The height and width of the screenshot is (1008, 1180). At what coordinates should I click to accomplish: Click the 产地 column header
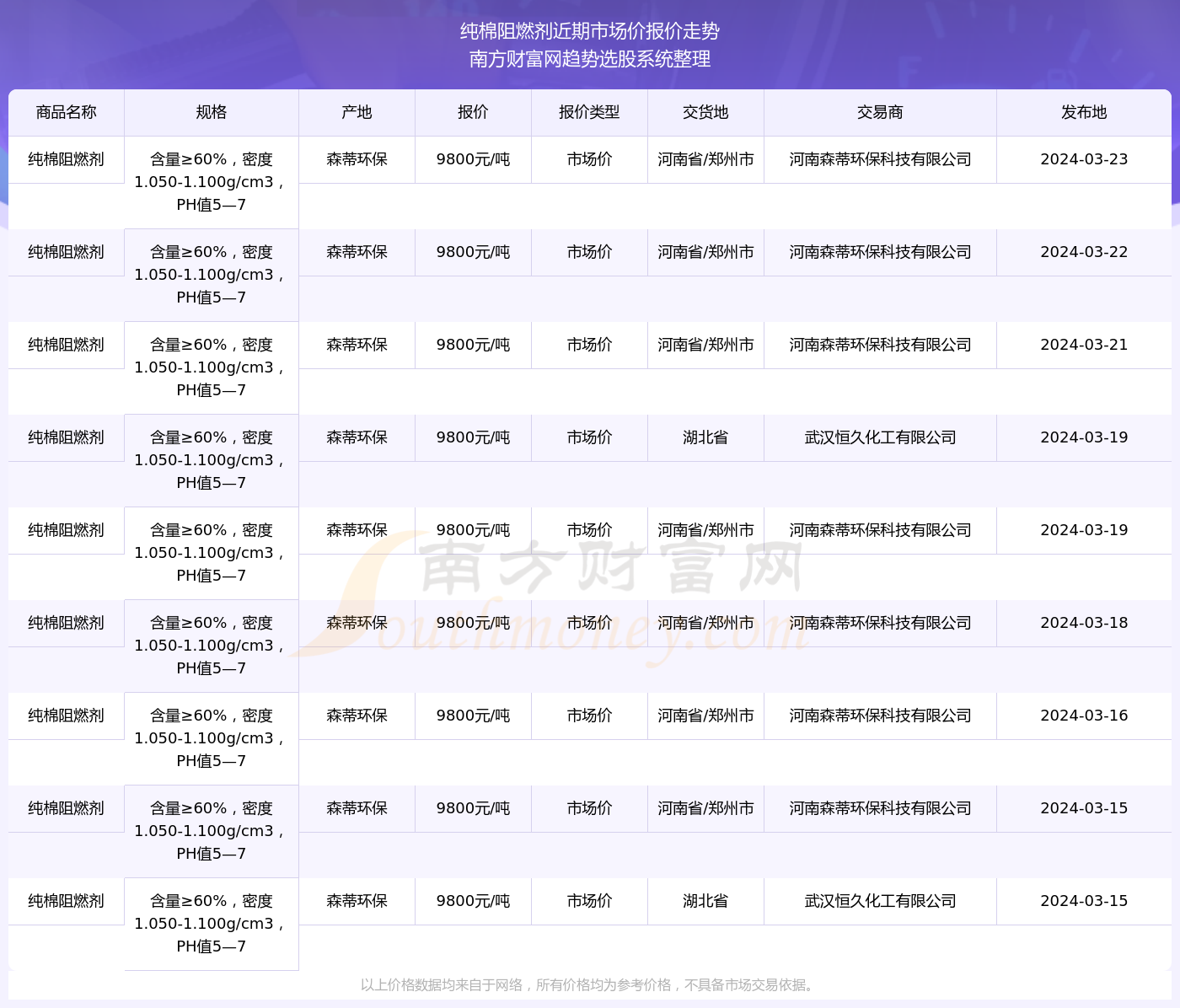pyautogui.click(x=357, y=112)
